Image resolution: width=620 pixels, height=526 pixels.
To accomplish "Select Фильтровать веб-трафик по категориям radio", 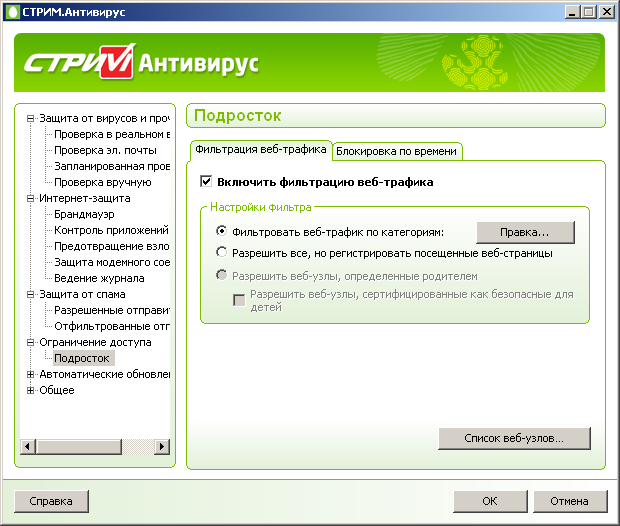I will 221,231.
